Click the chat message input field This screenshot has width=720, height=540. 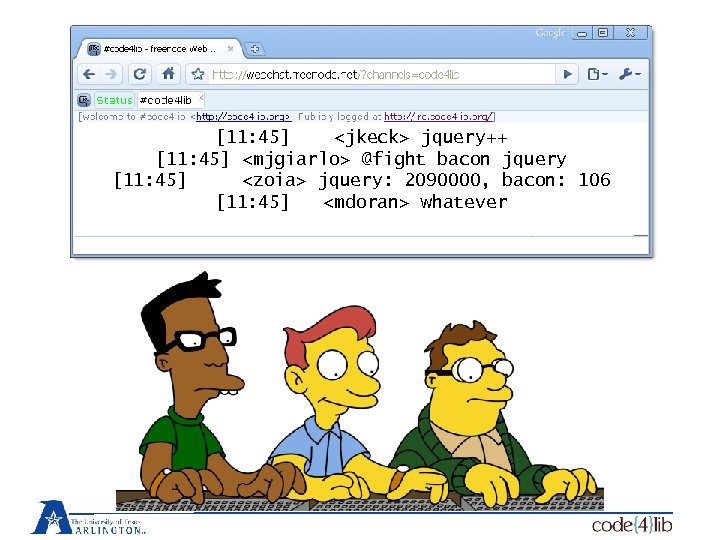tap(361, 245)
